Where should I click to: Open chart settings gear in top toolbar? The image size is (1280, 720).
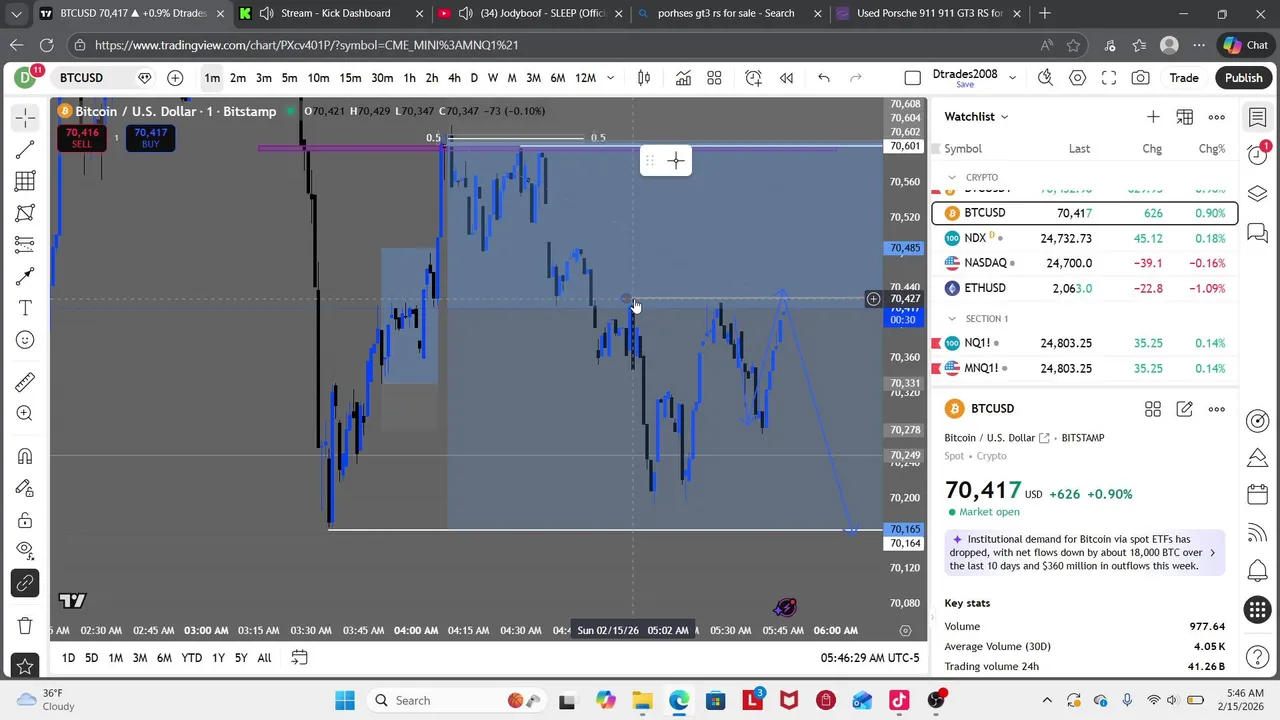point(1077,78)
